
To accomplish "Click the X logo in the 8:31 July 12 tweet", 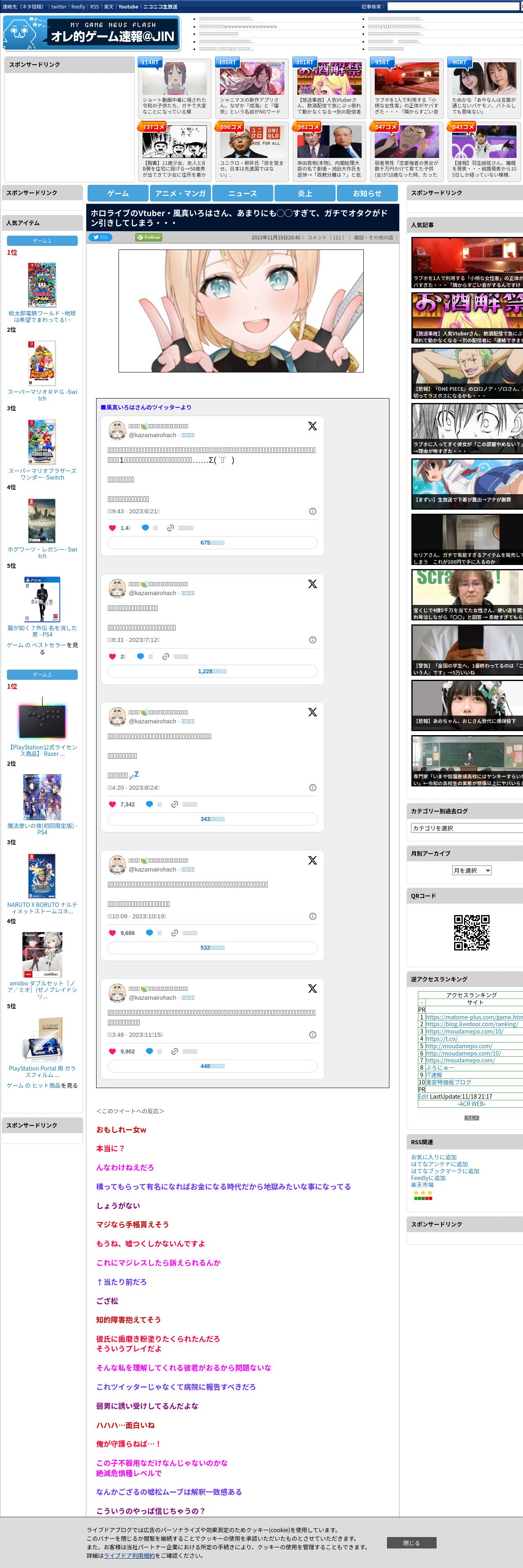I will coord(312,584).
